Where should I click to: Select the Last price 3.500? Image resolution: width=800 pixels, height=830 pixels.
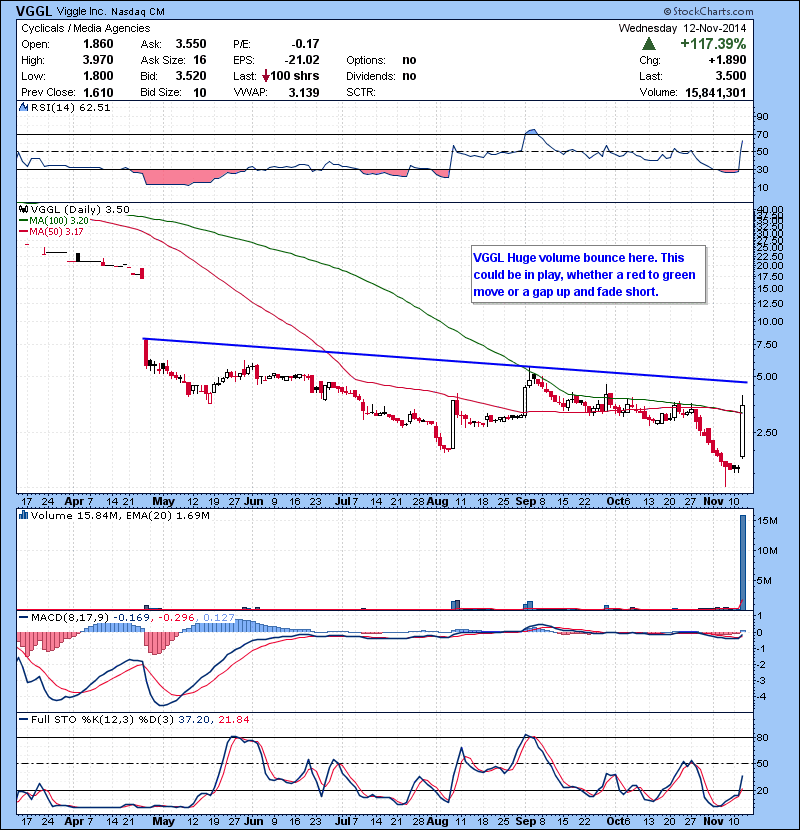pyautogui.click(x=731, y=76)
